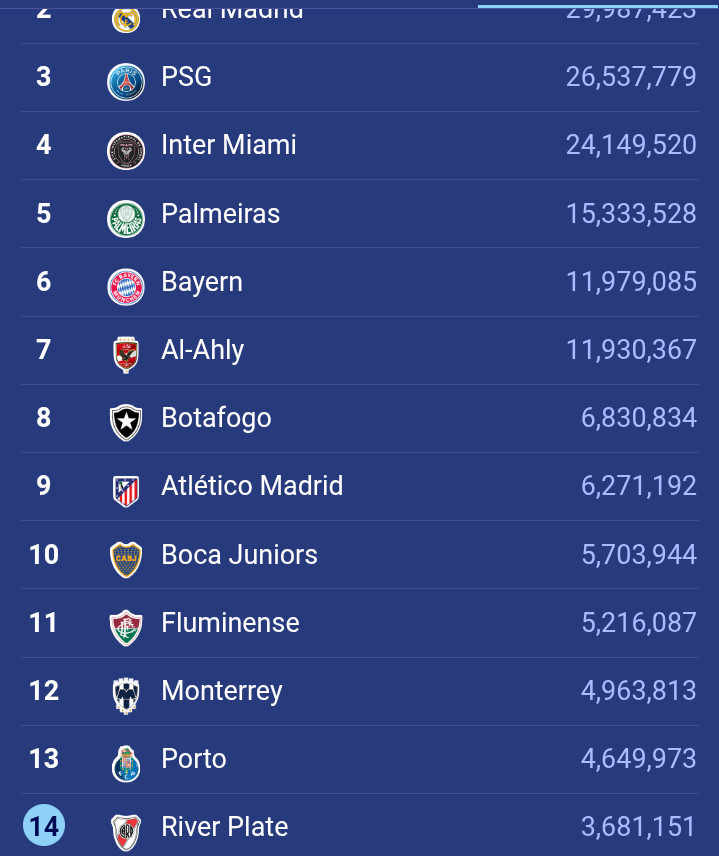Click the Bayern Munich club crest

(126, 287)
